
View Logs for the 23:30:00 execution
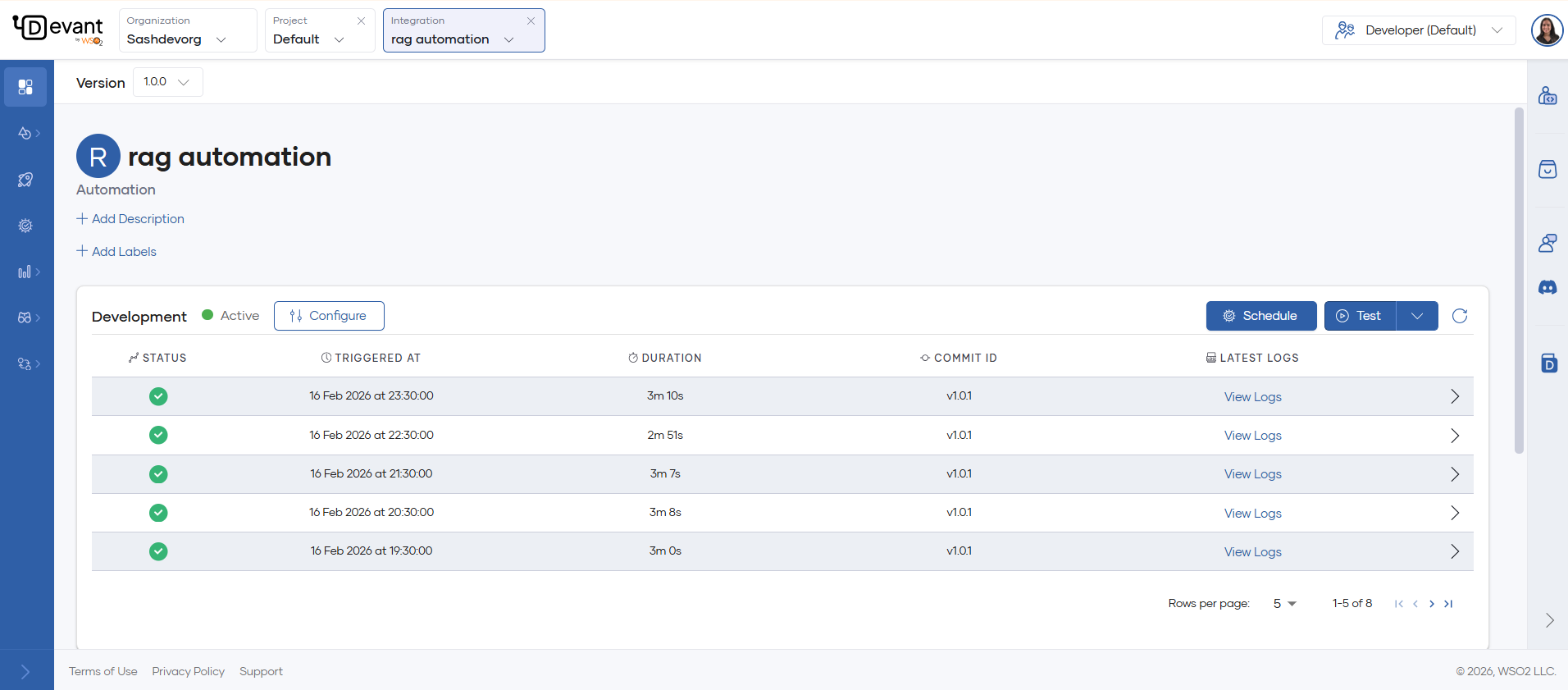(1252, 397)
